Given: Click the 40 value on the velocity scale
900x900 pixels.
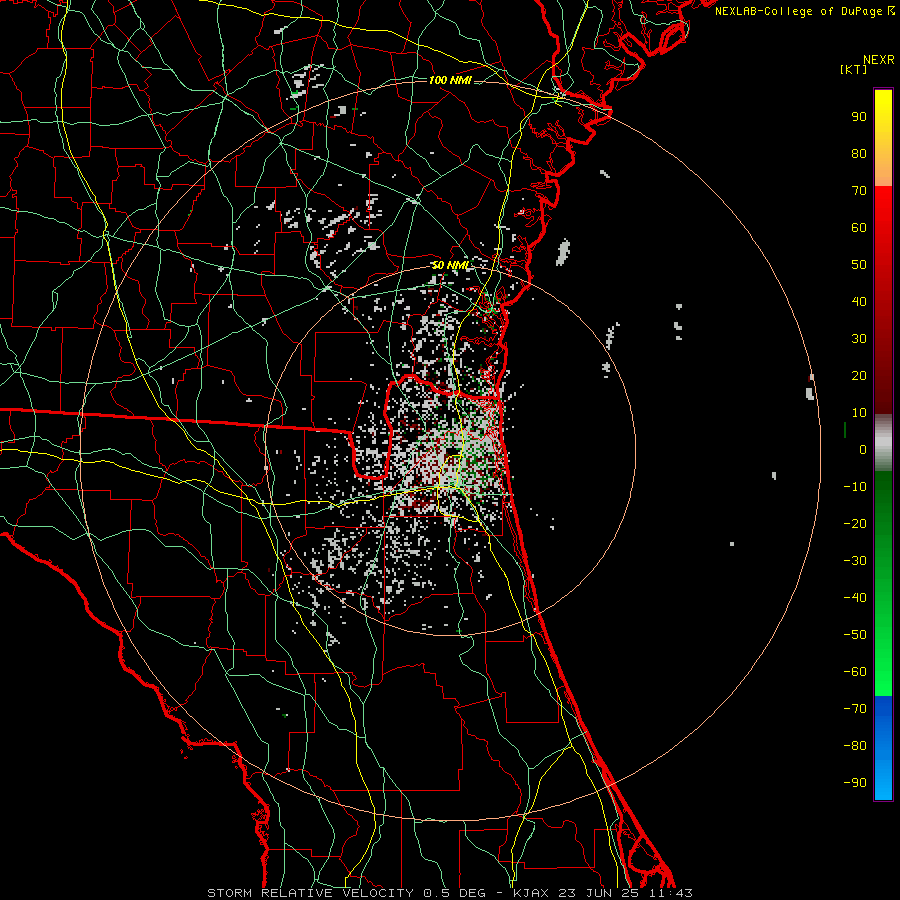Looking at the screenshot, I should [x=859, y=301].
